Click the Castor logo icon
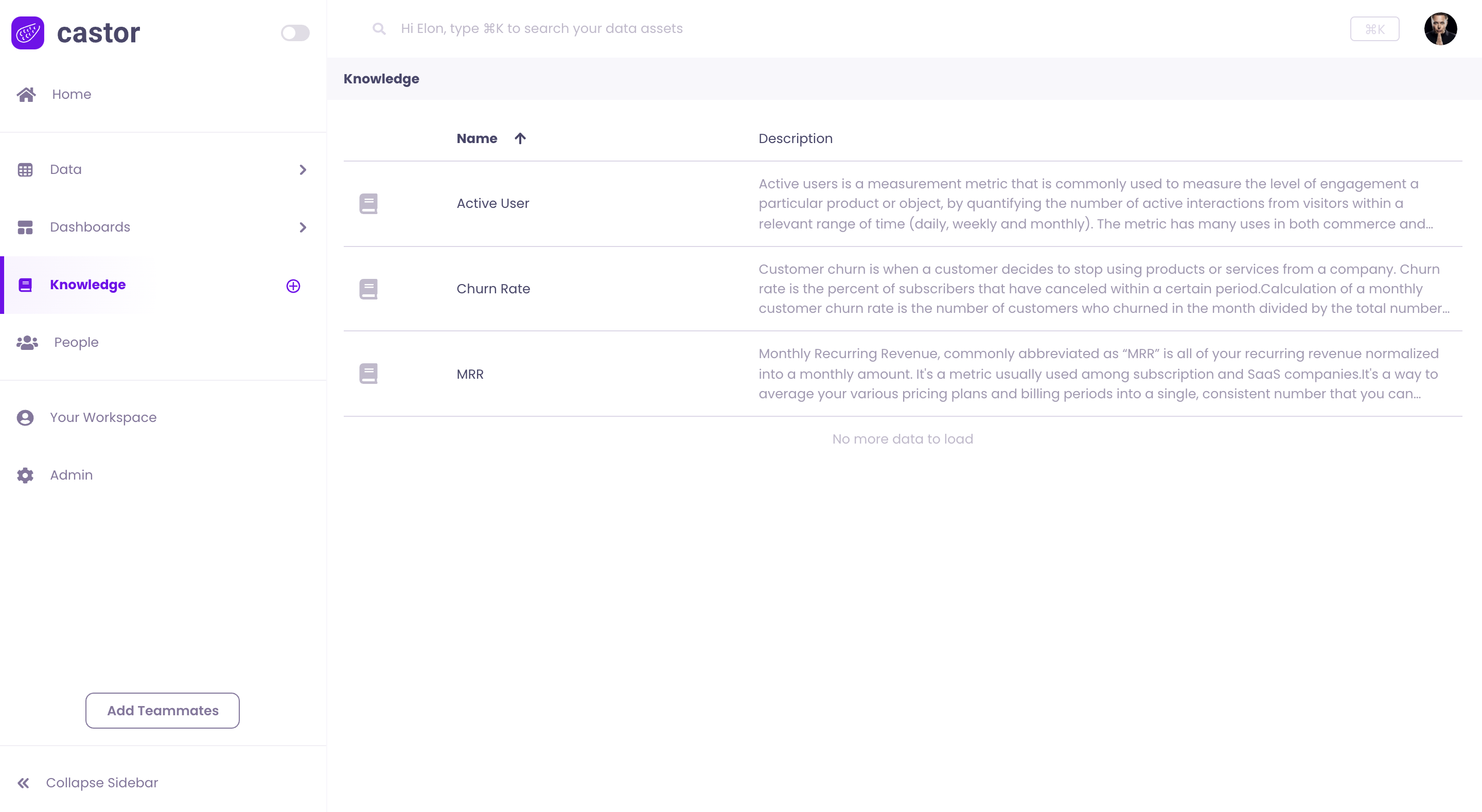The width and height of the screenshot is (1482, 812). pos(28,33)
